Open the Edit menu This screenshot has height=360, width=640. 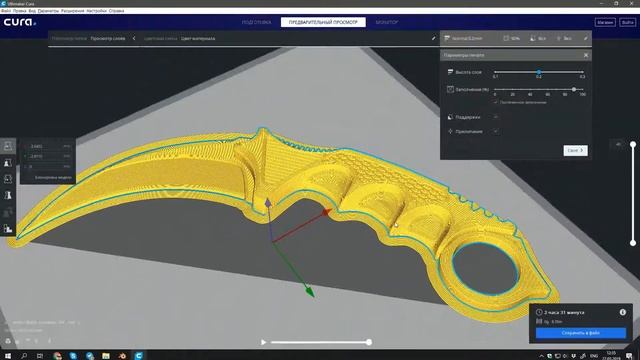pyautogui.click(x=20, y=11)
